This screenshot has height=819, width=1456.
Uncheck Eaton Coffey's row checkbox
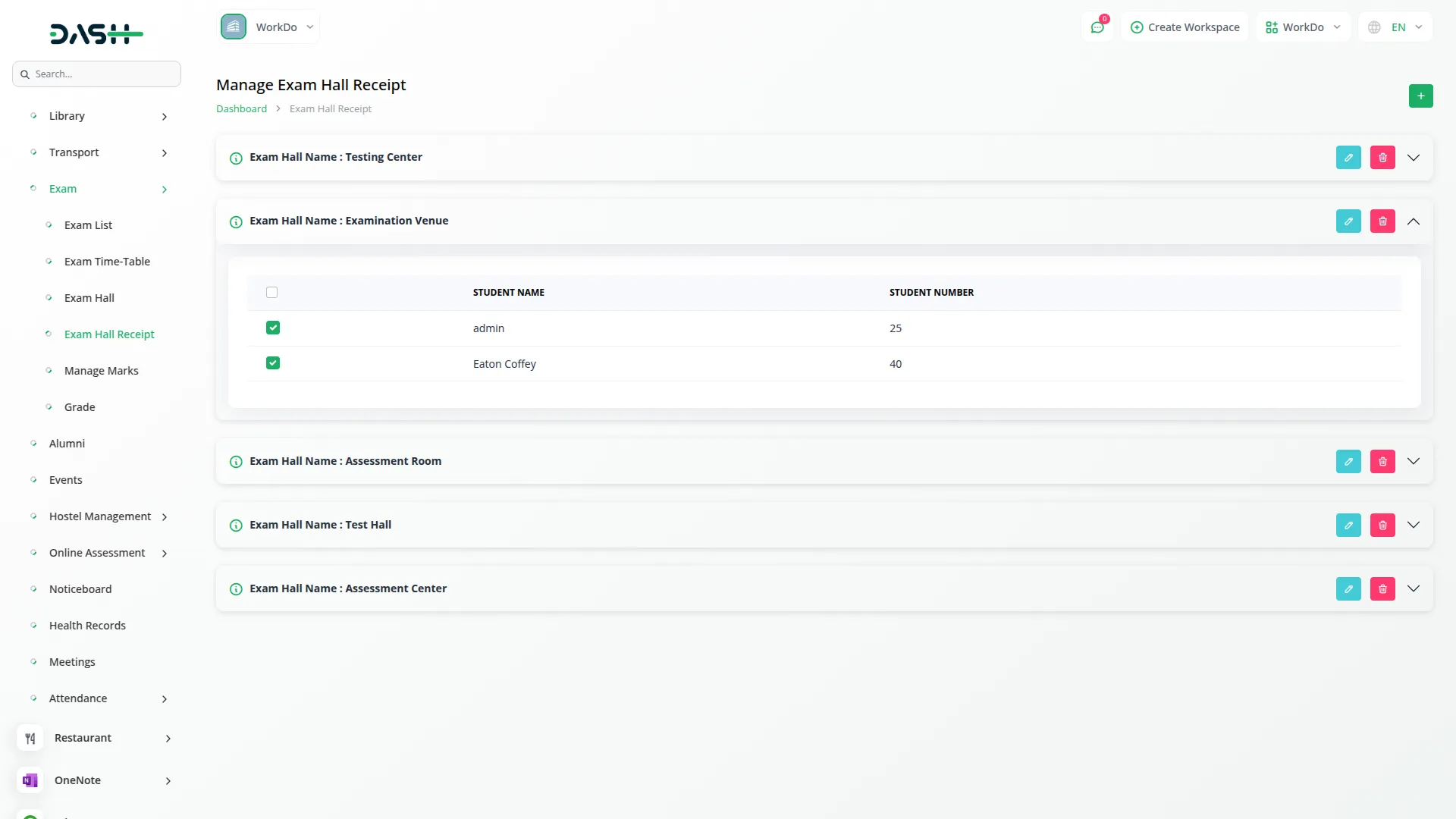[272, 362]
